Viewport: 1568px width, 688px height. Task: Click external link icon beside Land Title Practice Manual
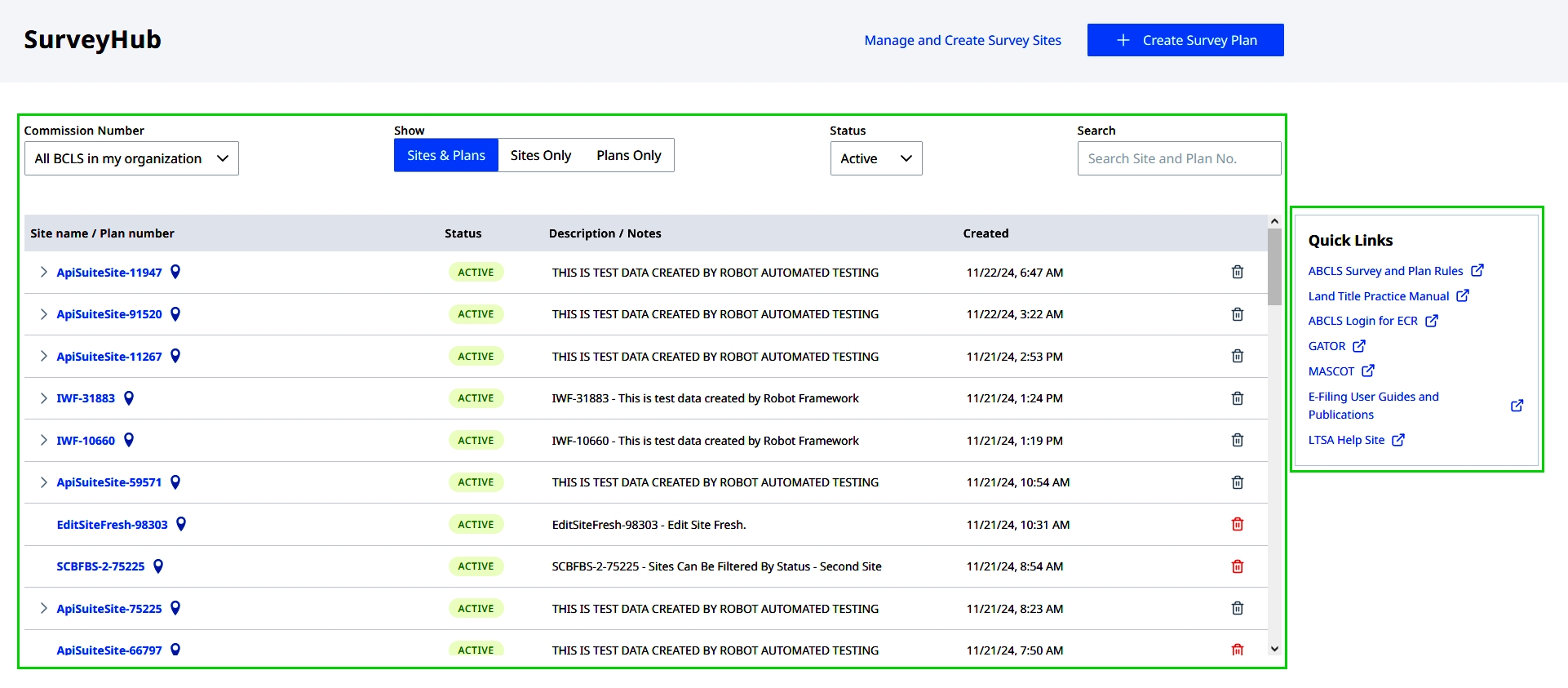[x=1463, y=295]
